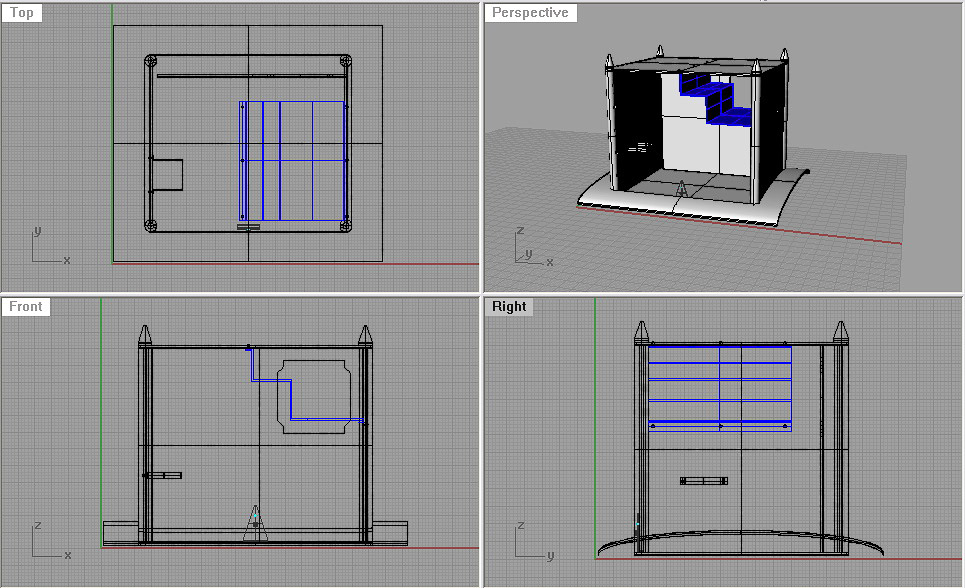Activate the Perspective viewport title label
The width and height of the screenshot is (965, 588).
pos(530,12)
